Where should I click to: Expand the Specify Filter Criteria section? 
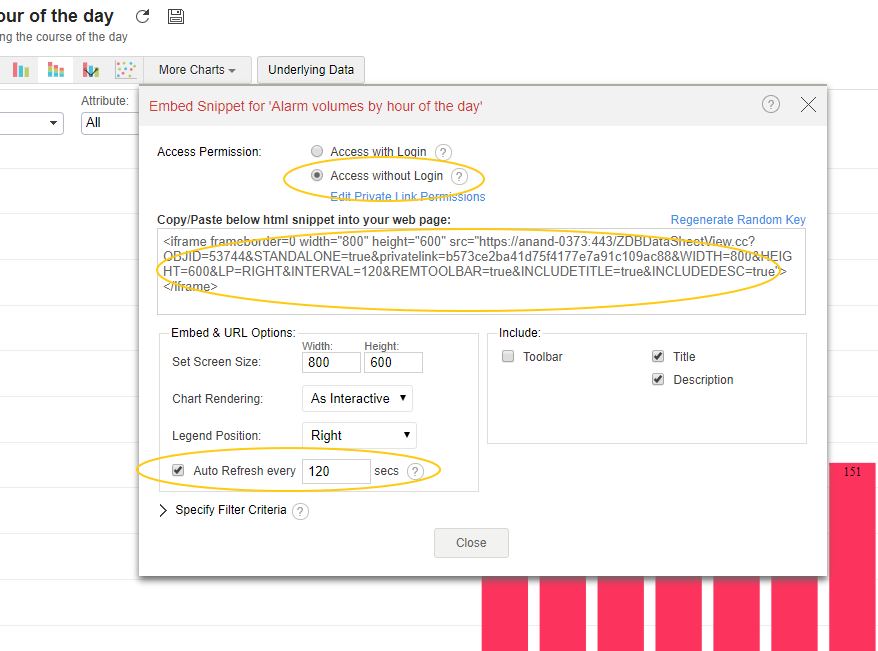coord(164,510)
